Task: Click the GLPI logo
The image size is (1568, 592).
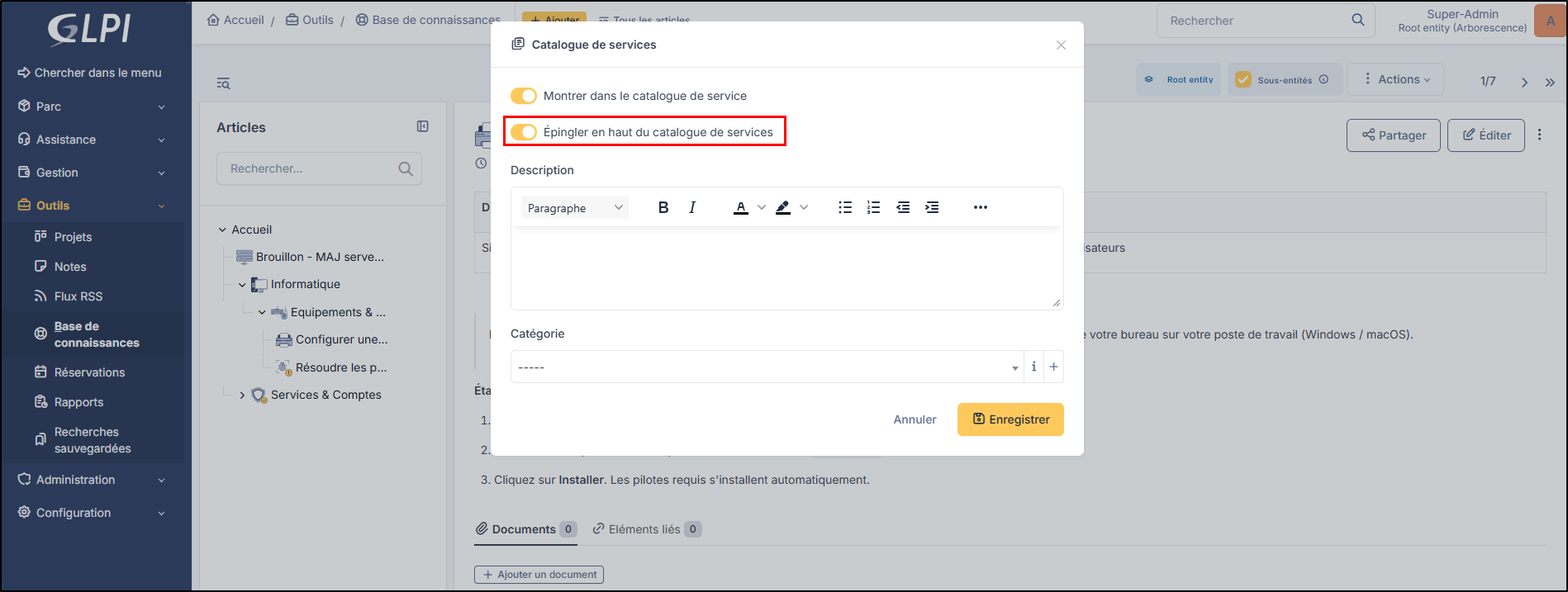Action: [x=89, y=29]
